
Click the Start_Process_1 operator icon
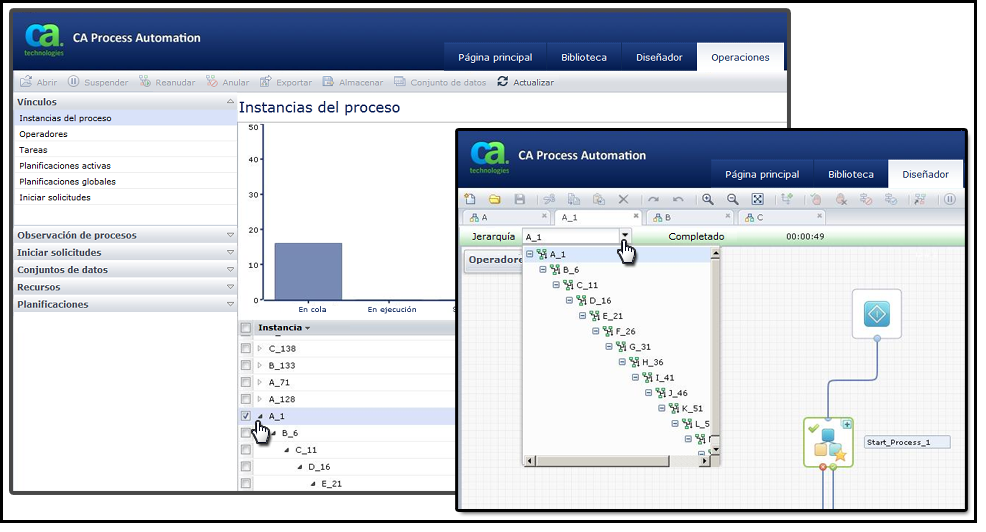click(x=828, y=443)
